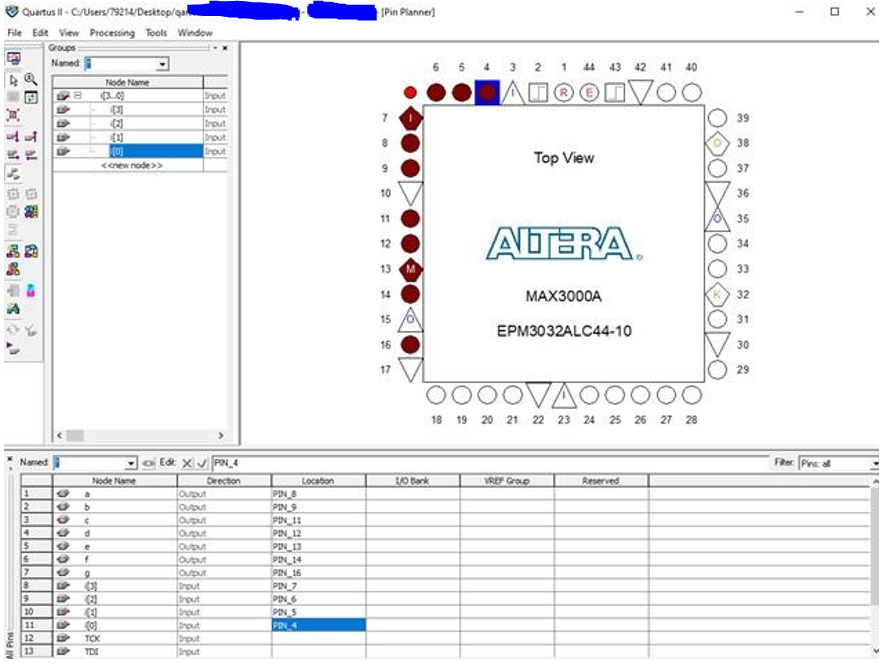Select pin 38 pentagon marked O
The image size is (886, 670).
coord(717,143)
